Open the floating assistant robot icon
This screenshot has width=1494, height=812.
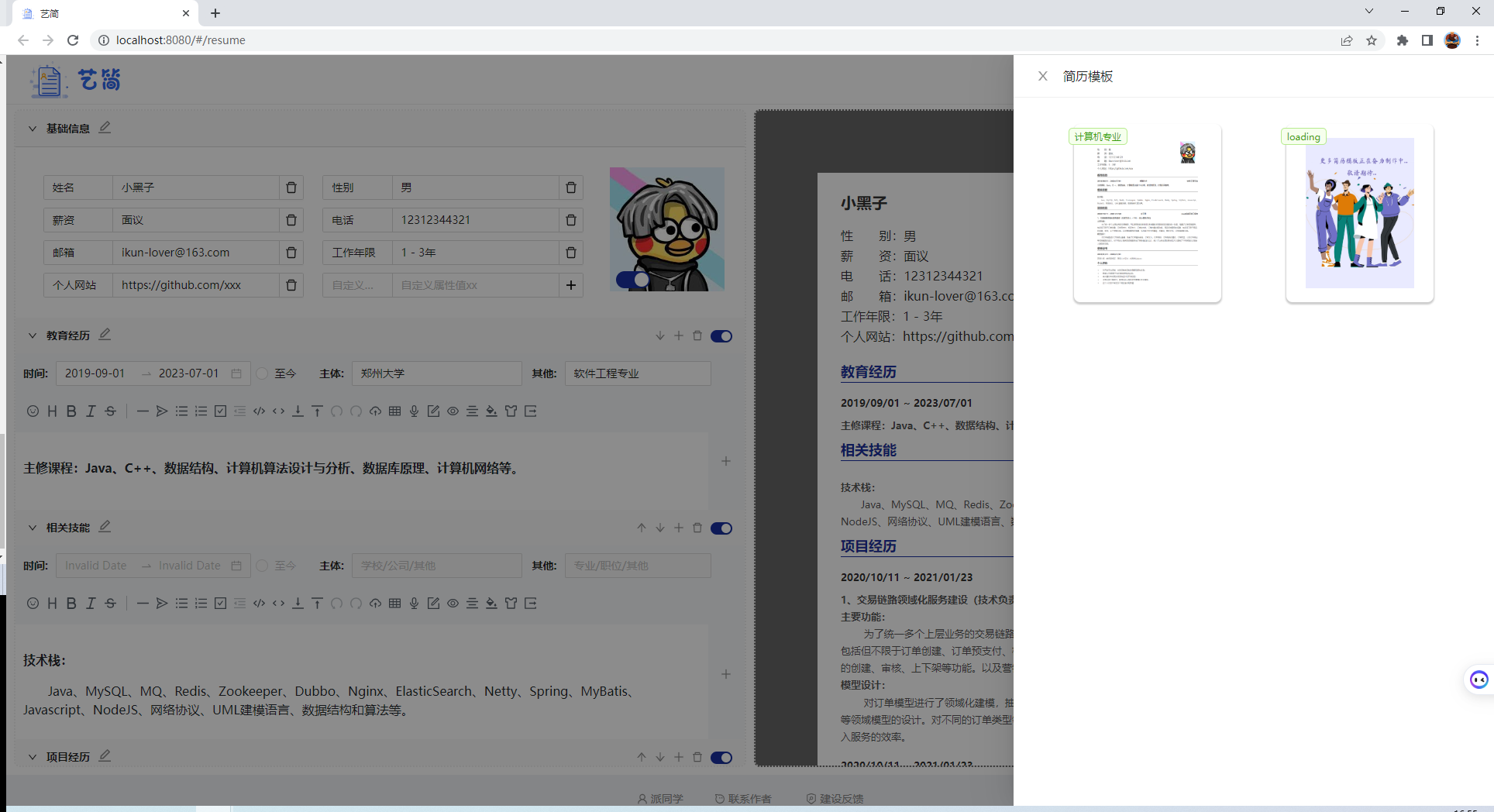click(x=1479, y=680)
